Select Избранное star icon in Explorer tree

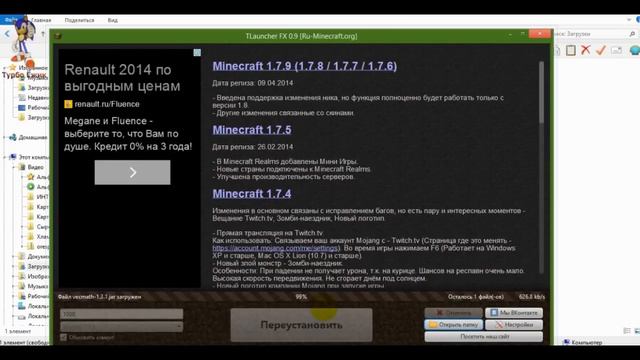click(13, 68)
